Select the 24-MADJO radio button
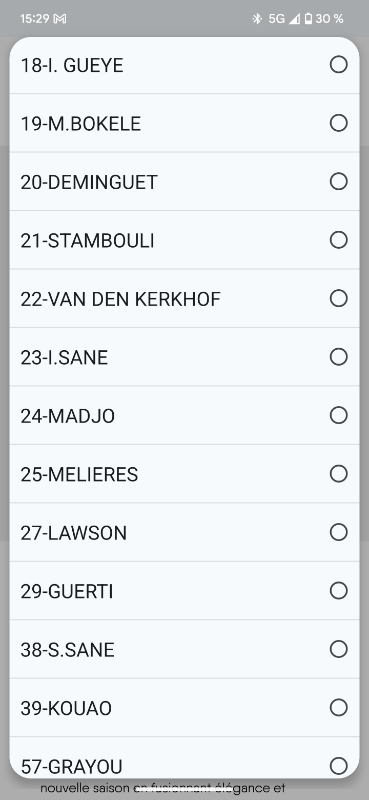369x800 pixels. coord(338,415)
